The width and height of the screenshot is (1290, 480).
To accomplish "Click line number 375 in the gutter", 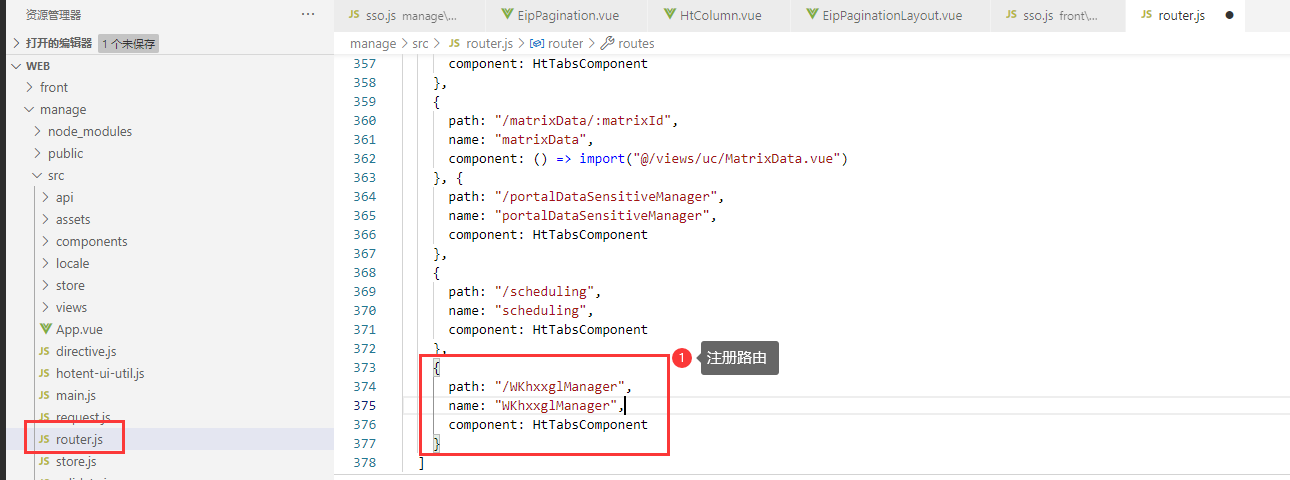I will (x=365, y=405).
